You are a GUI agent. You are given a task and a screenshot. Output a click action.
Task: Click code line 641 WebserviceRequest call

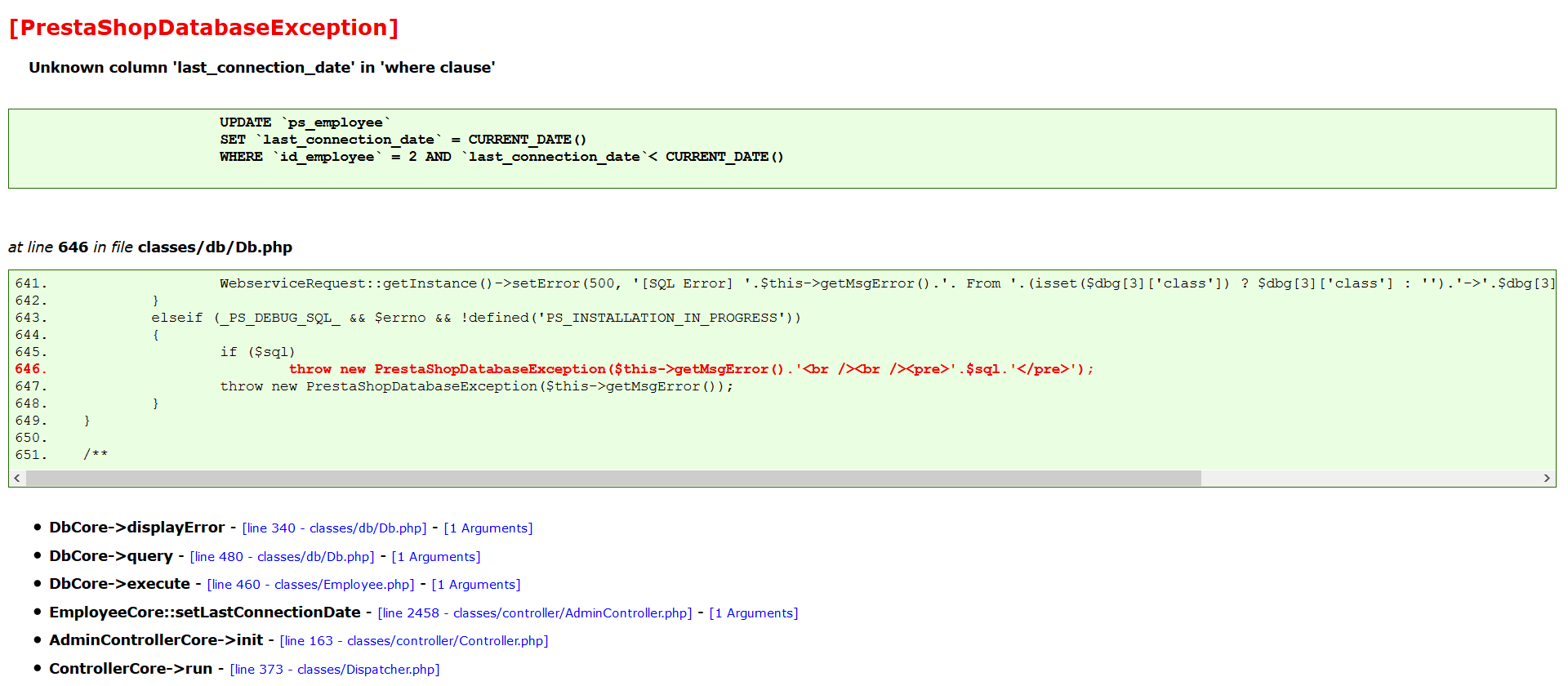point(887,283)
